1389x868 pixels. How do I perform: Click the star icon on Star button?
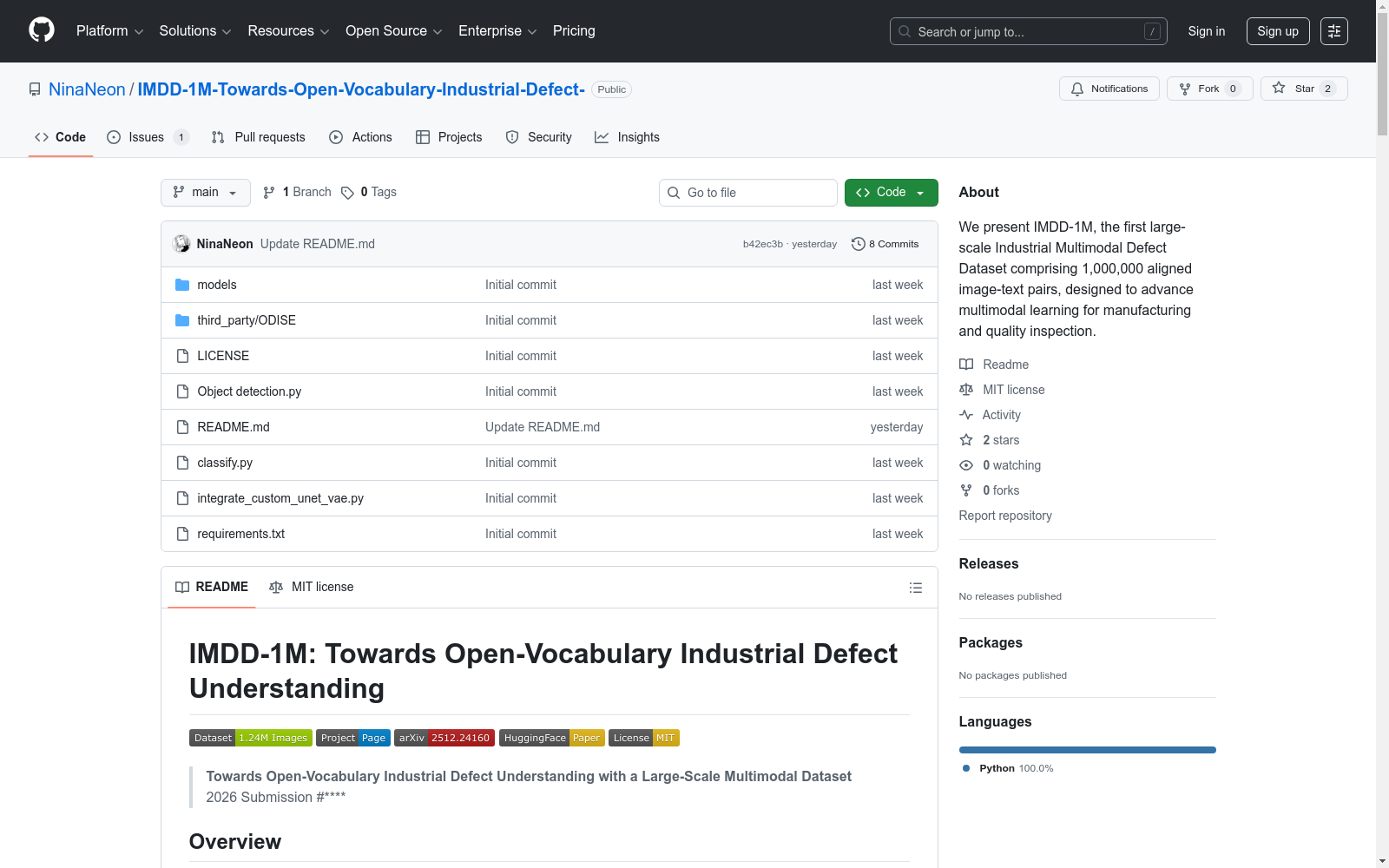pos(1279,88)
